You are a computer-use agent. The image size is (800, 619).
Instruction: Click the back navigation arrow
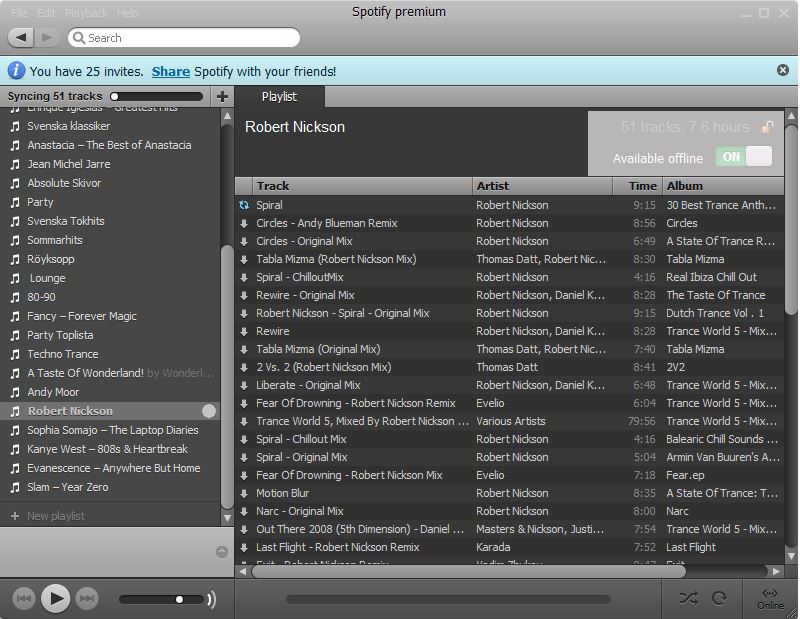coord(21,37)
